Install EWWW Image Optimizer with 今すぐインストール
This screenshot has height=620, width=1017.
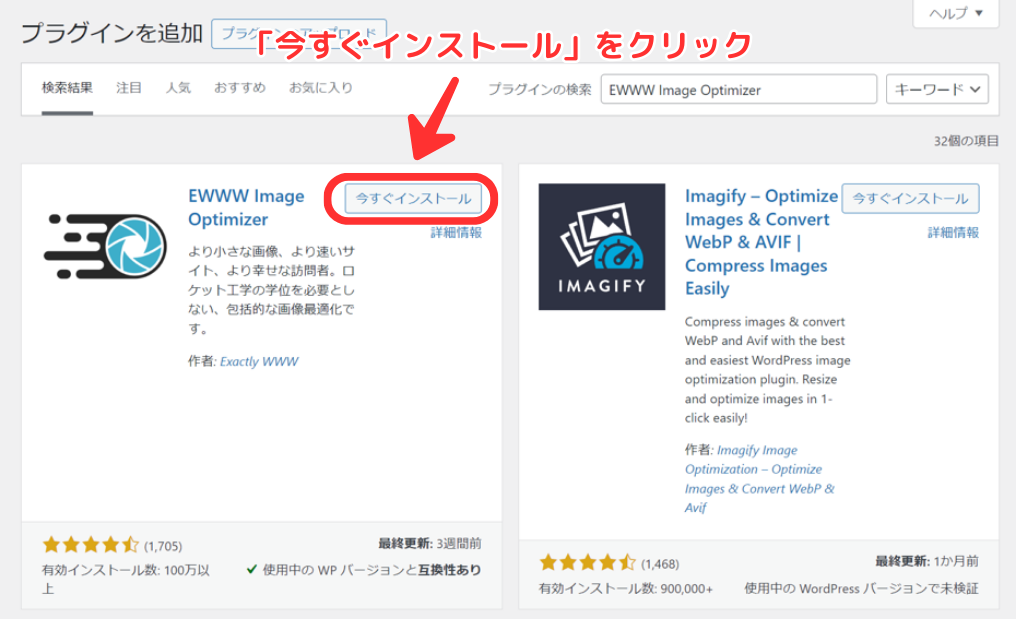[413, 198]
